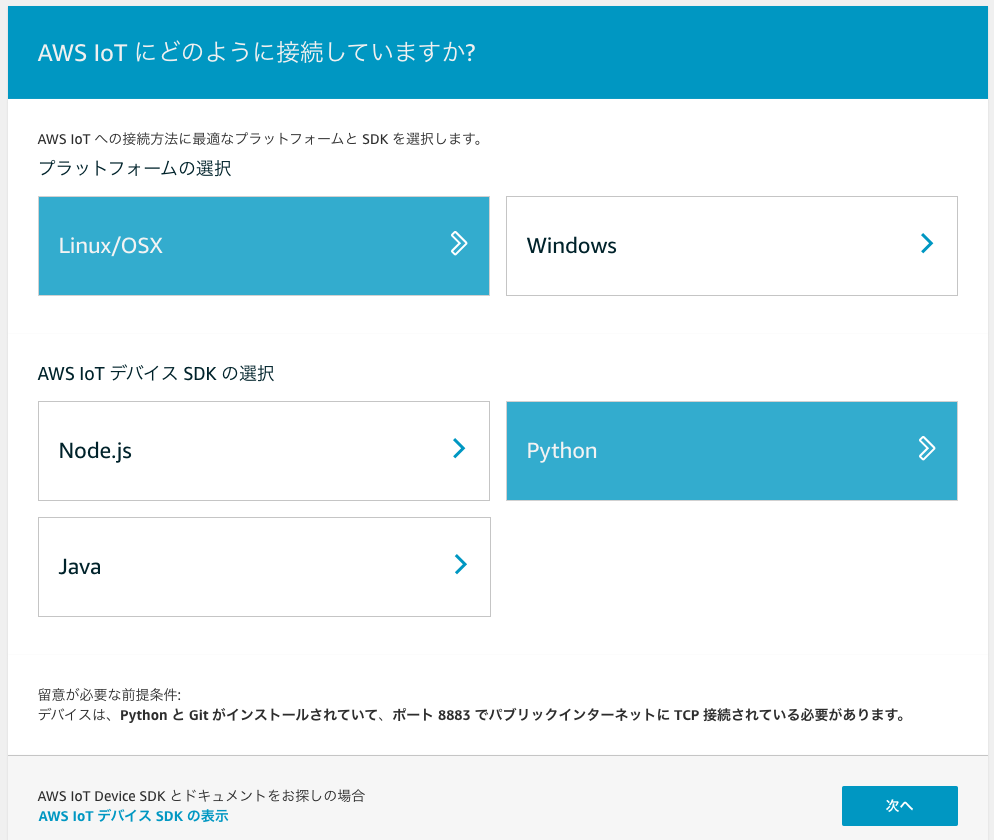This screenshot has width=994, height=840.
Task: Select the Windows platform
Action: pyautogui.click(x=731, y=245)
